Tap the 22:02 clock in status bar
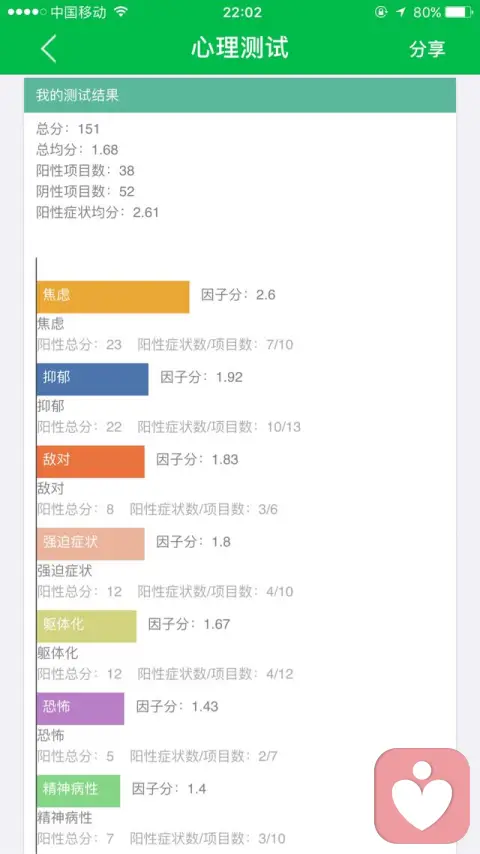Image resolution: width=480 pixels, height=854 pixels. point(242,12)
